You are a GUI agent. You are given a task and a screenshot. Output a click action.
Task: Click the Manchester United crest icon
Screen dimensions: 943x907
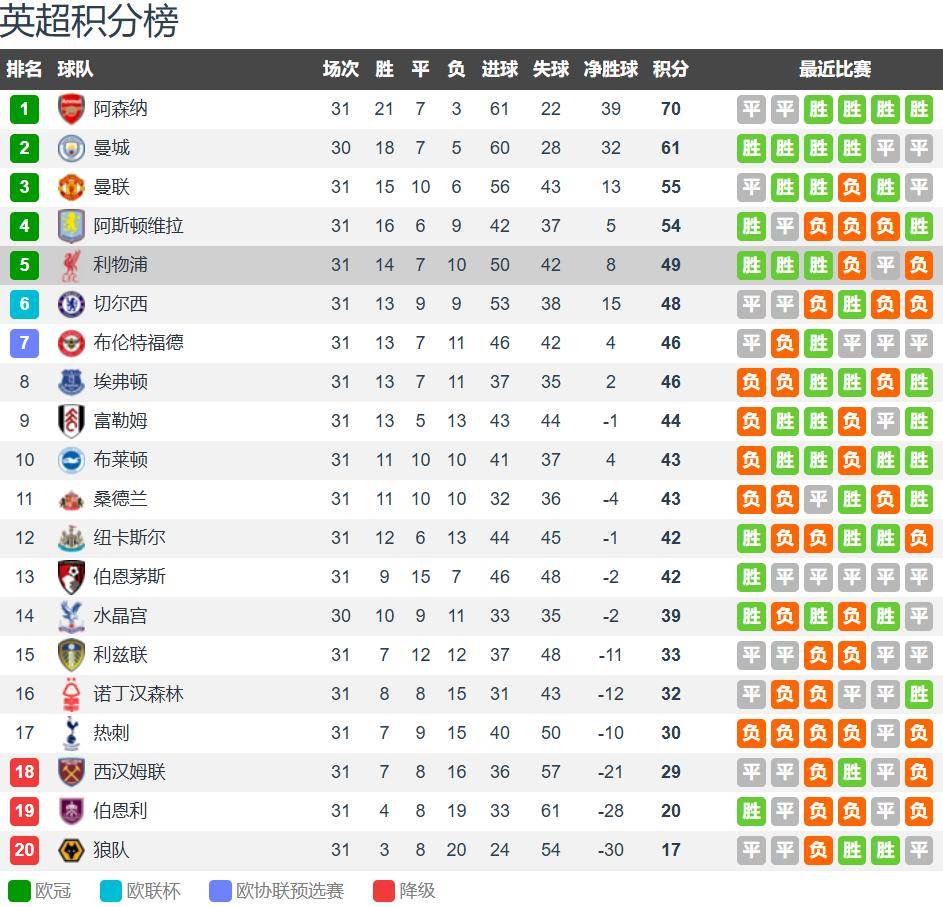[71, 187]
